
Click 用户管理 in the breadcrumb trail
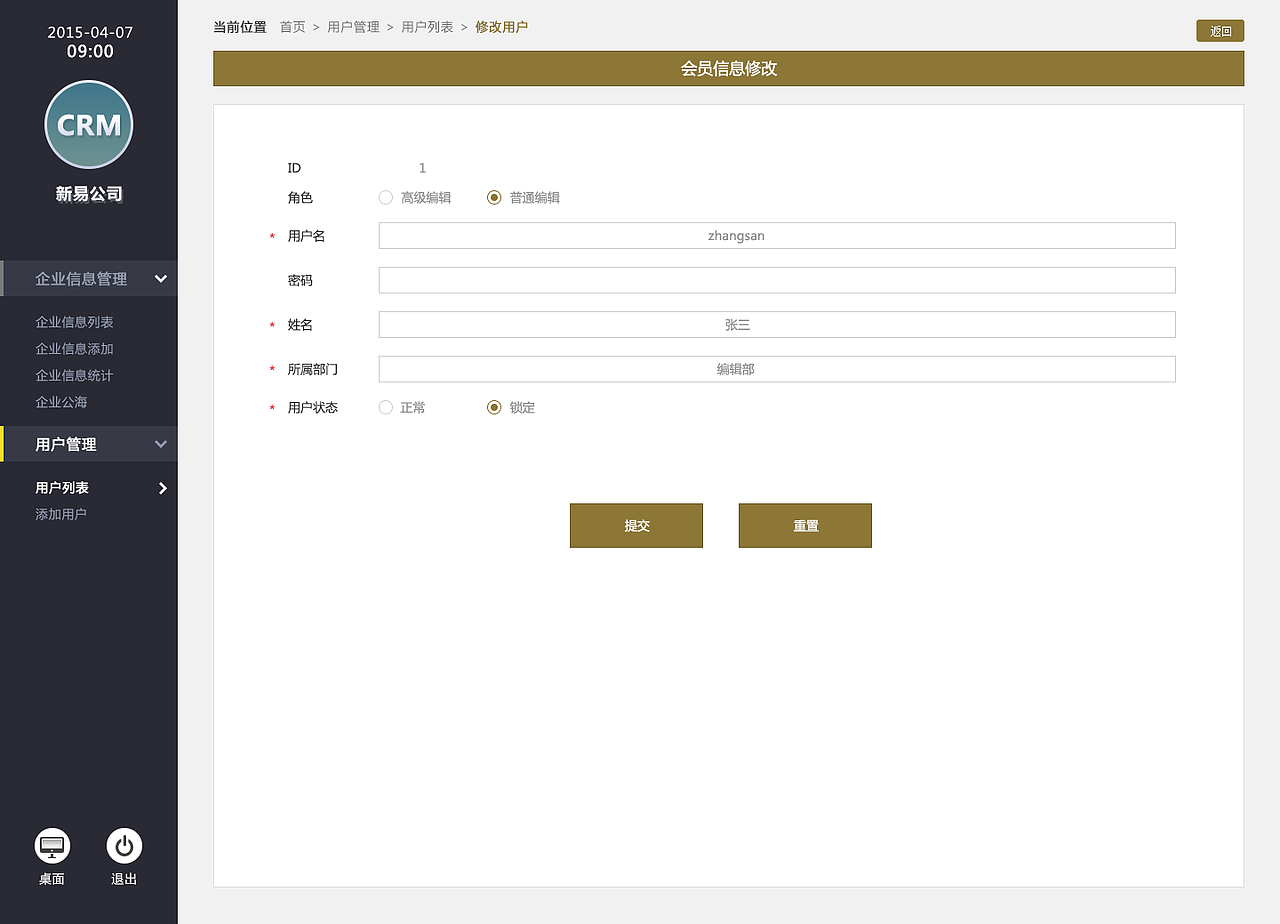click(352, 27)
